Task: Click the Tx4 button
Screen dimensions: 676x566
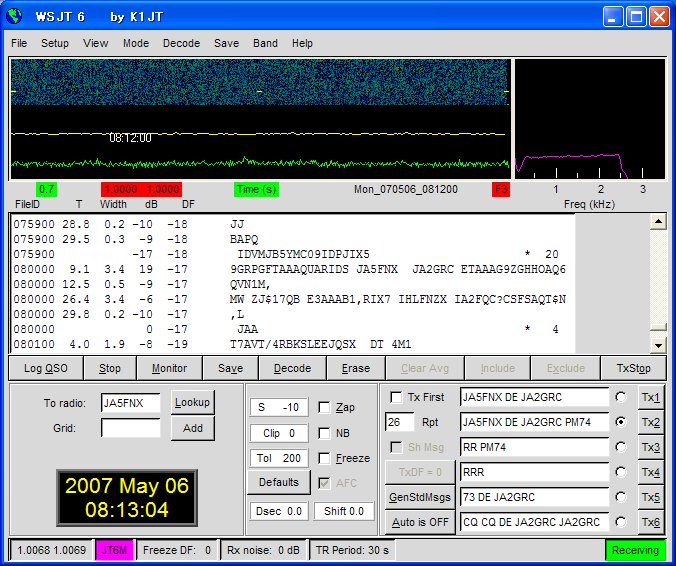Action: 651,472
